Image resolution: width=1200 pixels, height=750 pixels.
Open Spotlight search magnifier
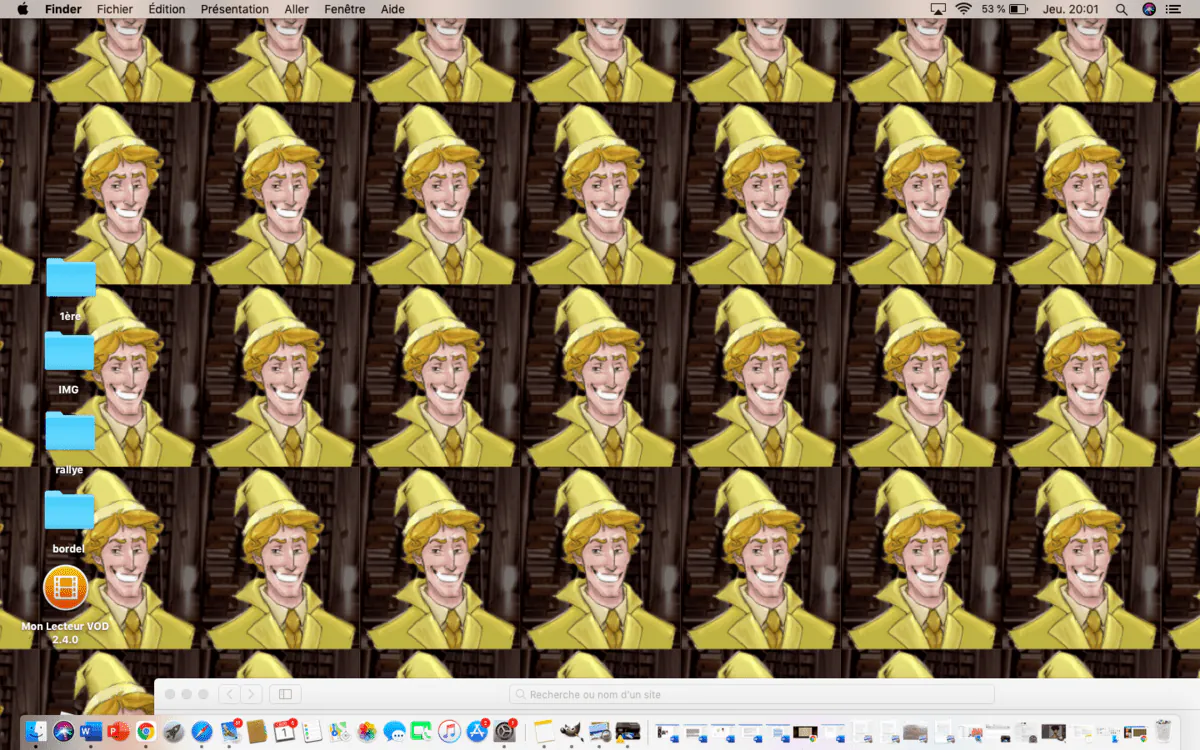(1121, 9)
